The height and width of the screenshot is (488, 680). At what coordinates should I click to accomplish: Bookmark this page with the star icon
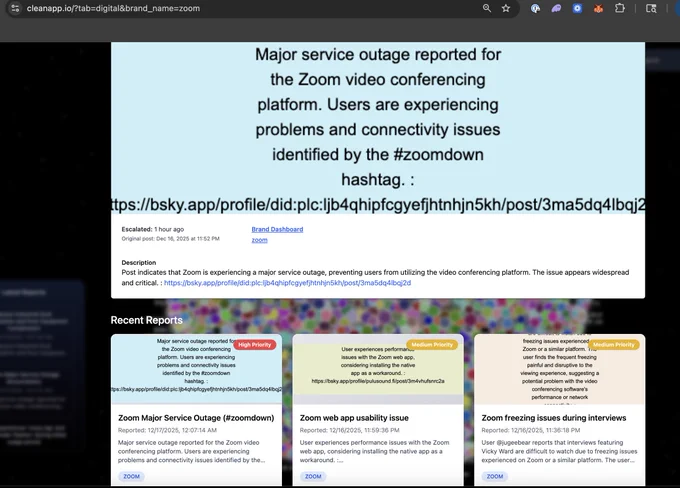[506, 8]
